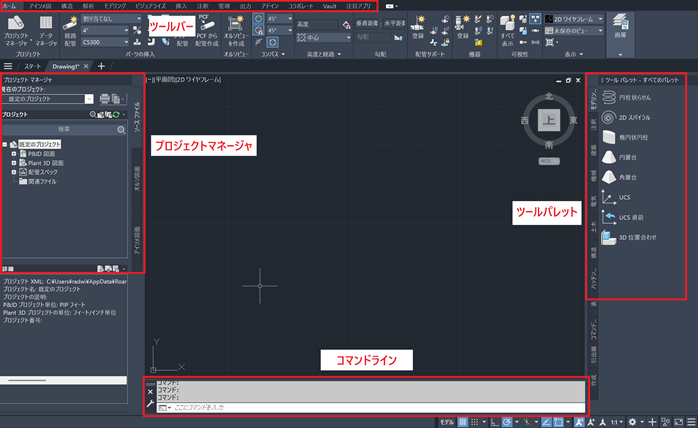698x428 pixels.
Task: Toggle polar tracking in status bar
Action: pyautogui.click(x=507, y=422)
